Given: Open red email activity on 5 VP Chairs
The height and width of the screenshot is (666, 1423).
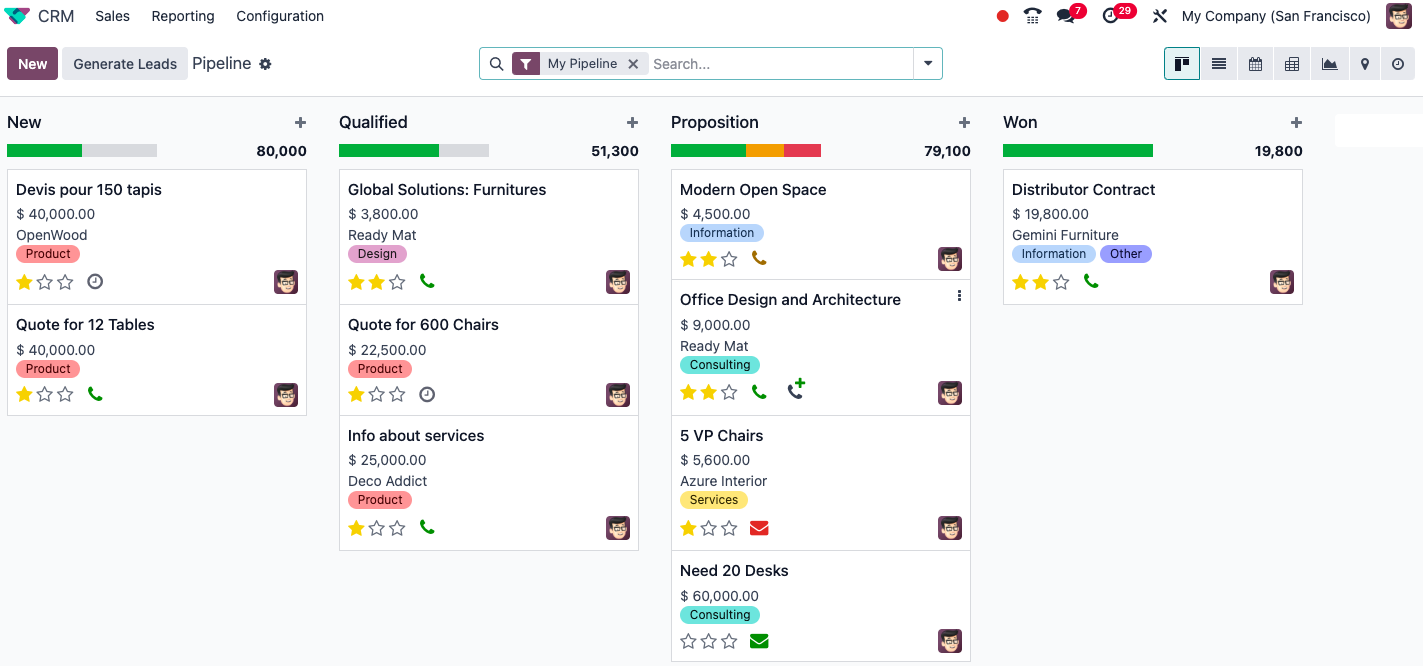Looking at the screenshot, I should coord(759,528).
